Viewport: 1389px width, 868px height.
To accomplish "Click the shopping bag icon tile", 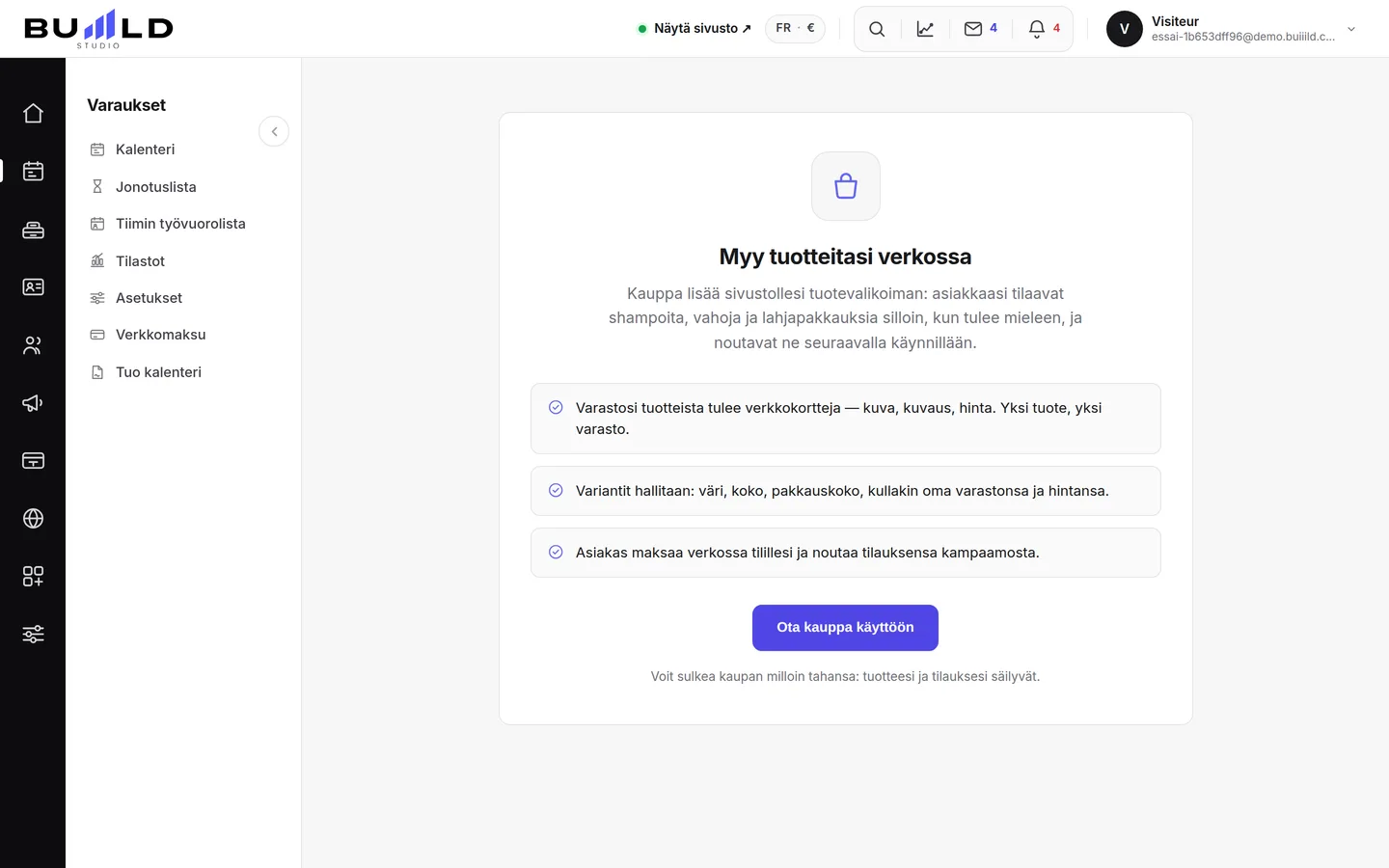I will (846, 186).
